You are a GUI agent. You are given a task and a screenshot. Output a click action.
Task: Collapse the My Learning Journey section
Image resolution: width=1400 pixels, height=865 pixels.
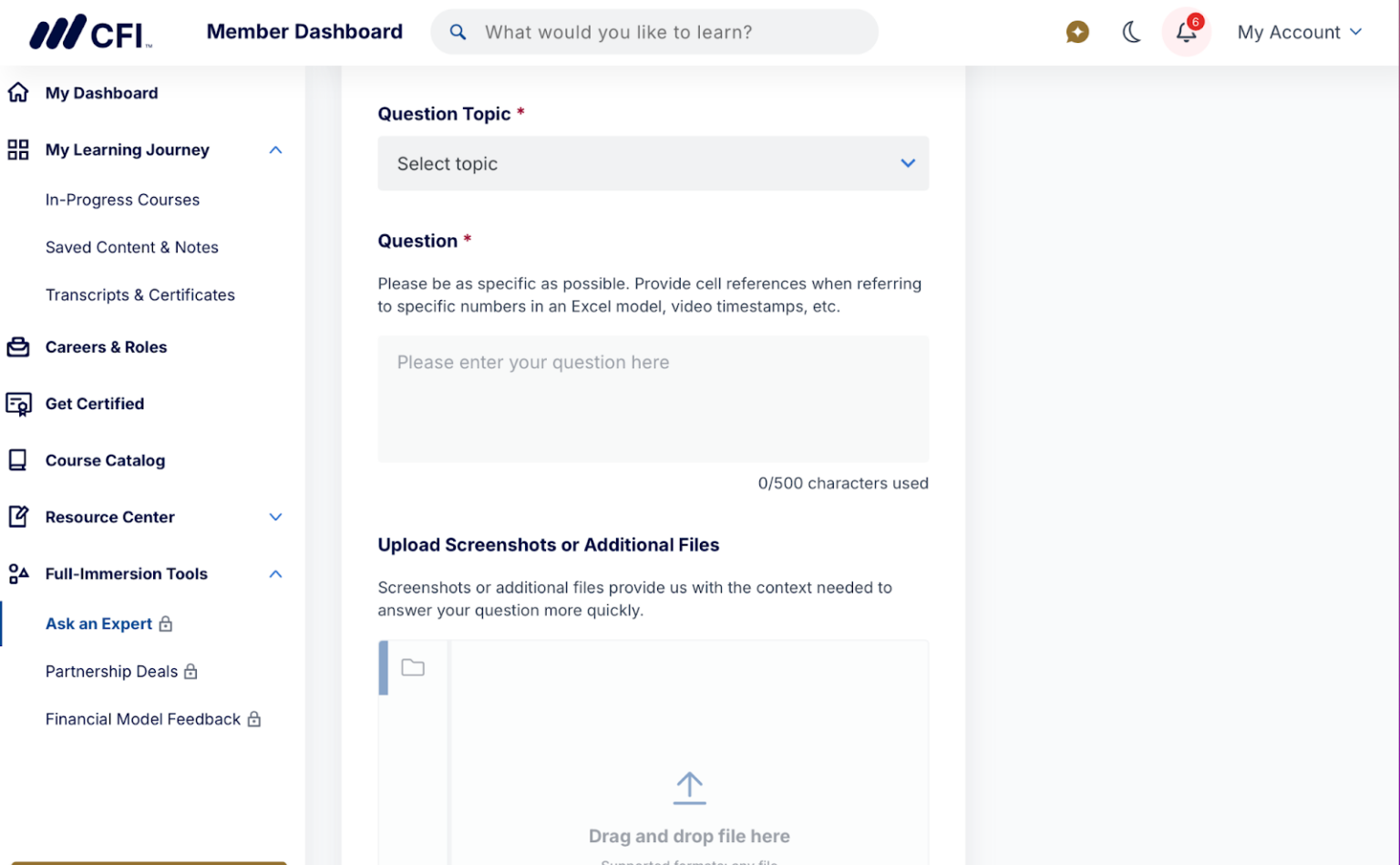point(276,149)
